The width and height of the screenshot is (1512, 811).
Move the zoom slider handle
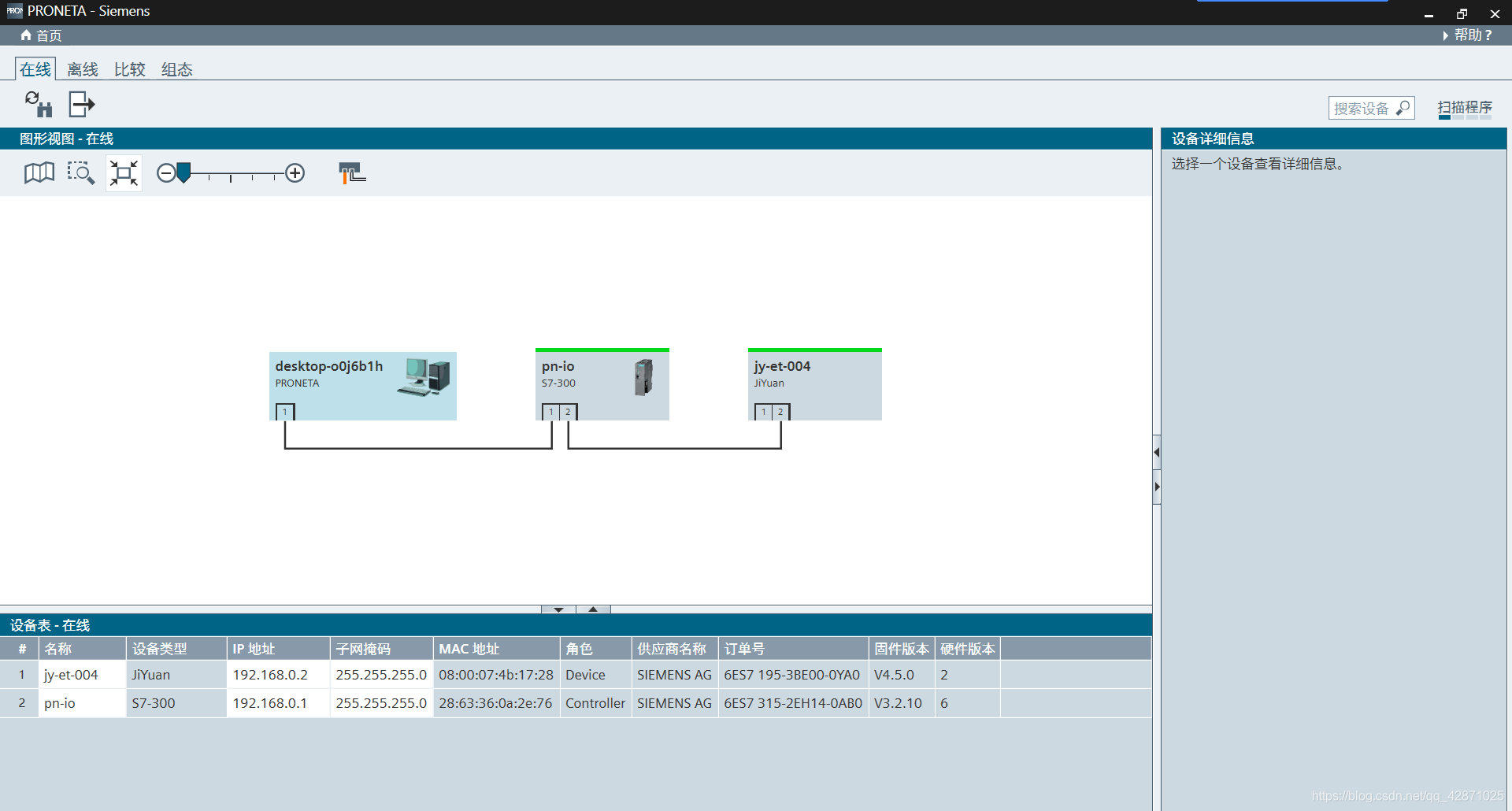(x=183, y=173)
